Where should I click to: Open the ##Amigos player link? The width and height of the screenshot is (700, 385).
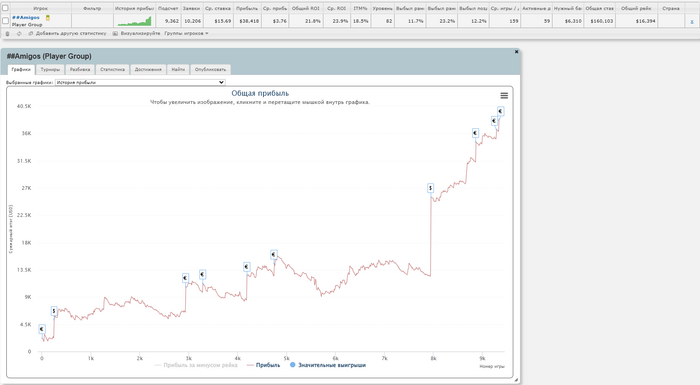[26, 17]
